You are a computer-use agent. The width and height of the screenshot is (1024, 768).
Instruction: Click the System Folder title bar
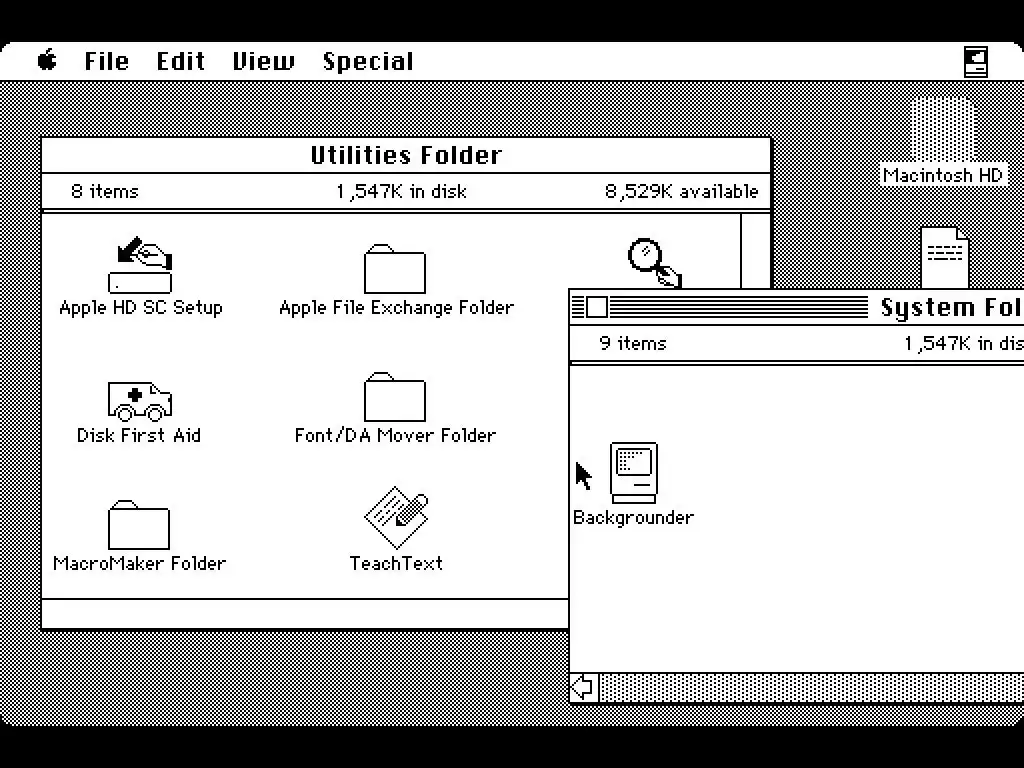coord(797,307)
